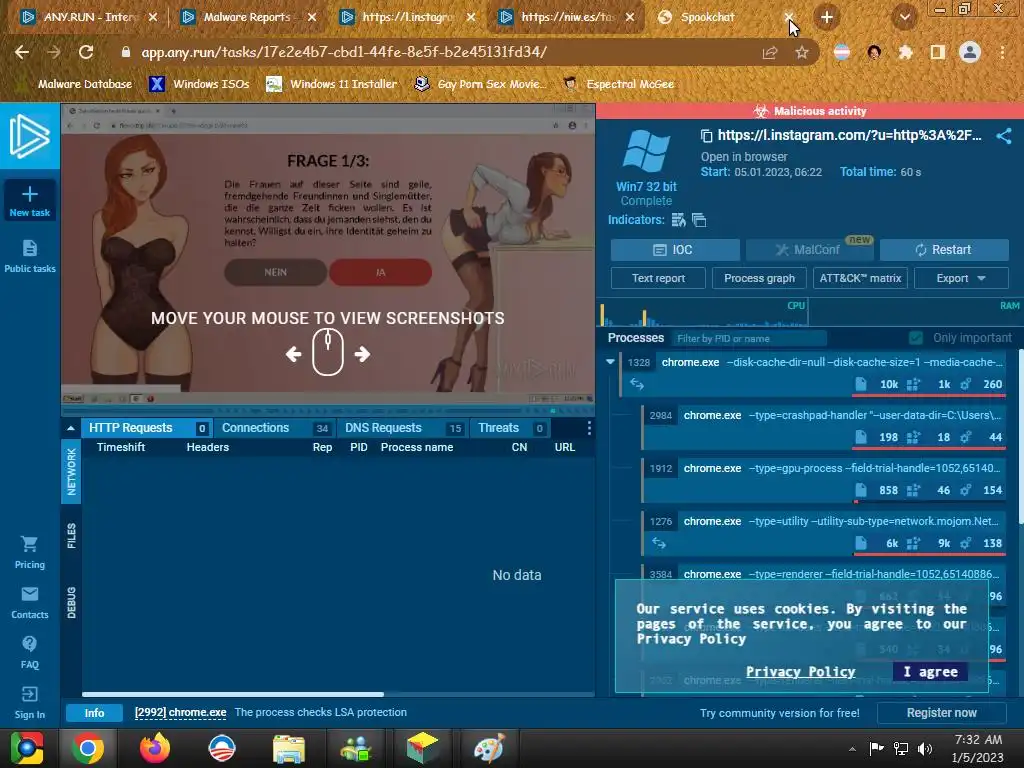Open ATT&CK matrix
Viewport: 1024px width, 768px height.
click(x=860, y=278)
